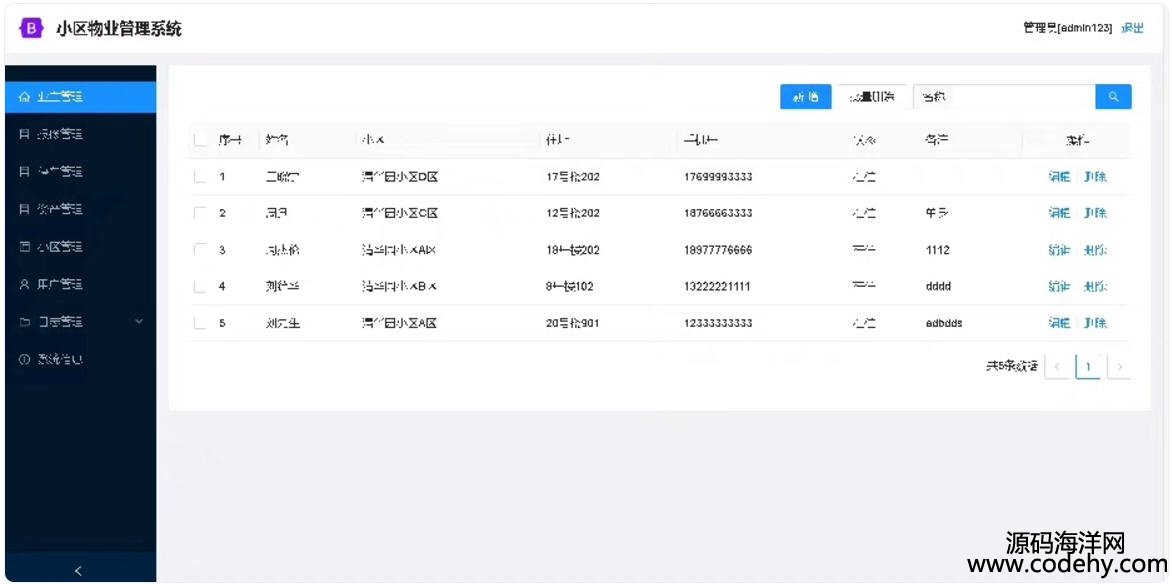1172x584 pixels.
Task: Open 小区管理 in the sidebar
Action: click(80, 247)
